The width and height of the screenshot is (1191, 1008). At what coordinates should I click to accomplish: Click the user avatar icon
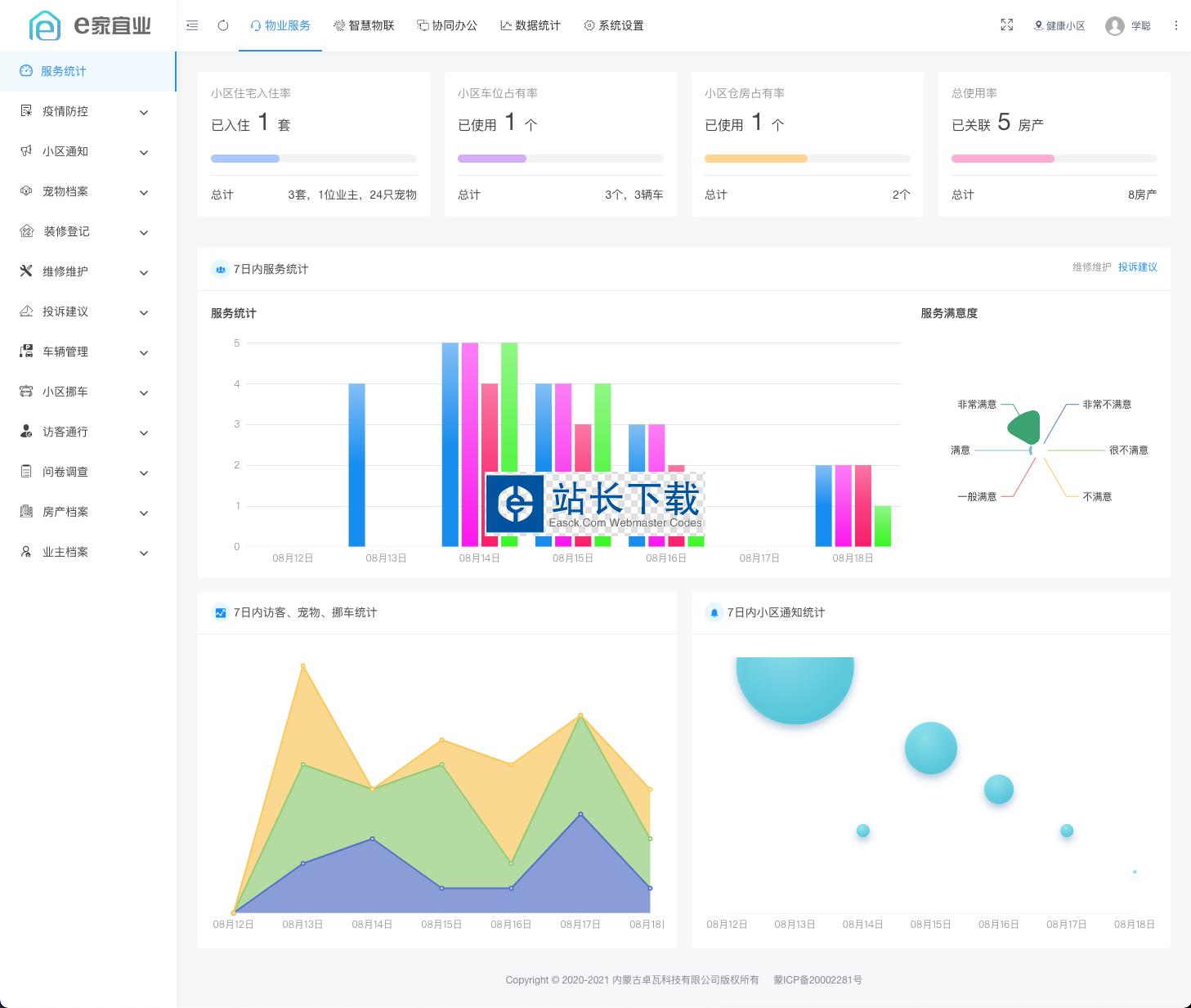tap(1115, 26)
